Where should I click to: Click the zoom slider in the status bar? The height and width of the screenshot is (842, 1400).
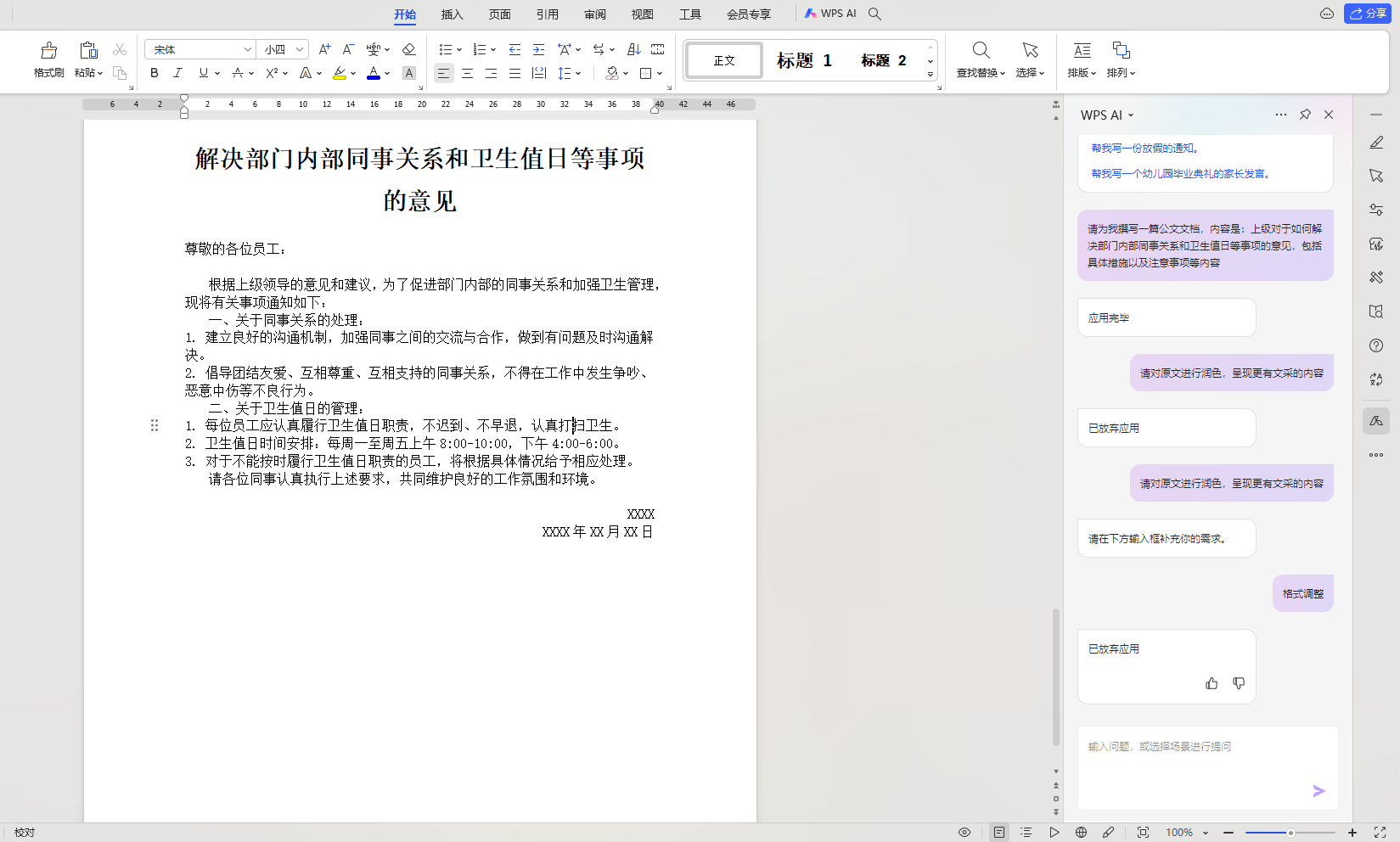[1290, 833]
